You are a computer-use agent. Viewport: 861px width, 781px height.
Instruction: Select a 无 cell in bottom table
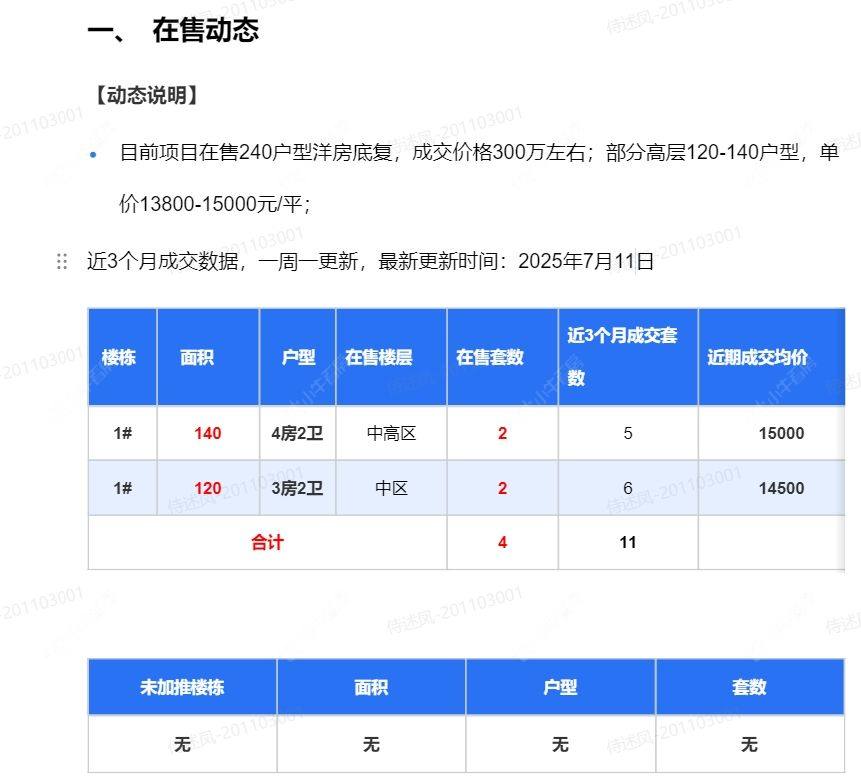pyautogui.click(x=183, y=744)
